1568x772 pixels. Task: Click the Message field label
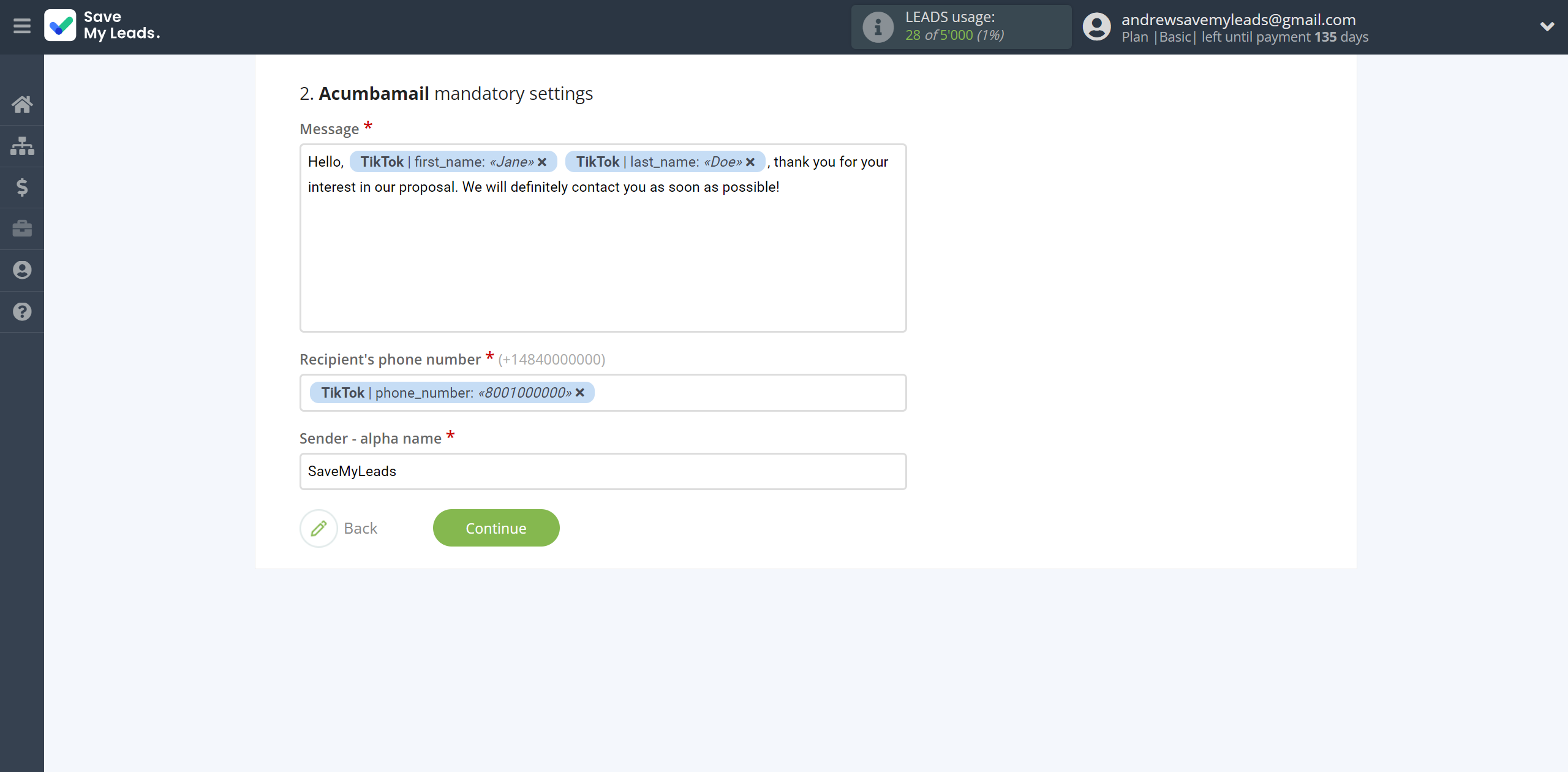click(330, 129)
